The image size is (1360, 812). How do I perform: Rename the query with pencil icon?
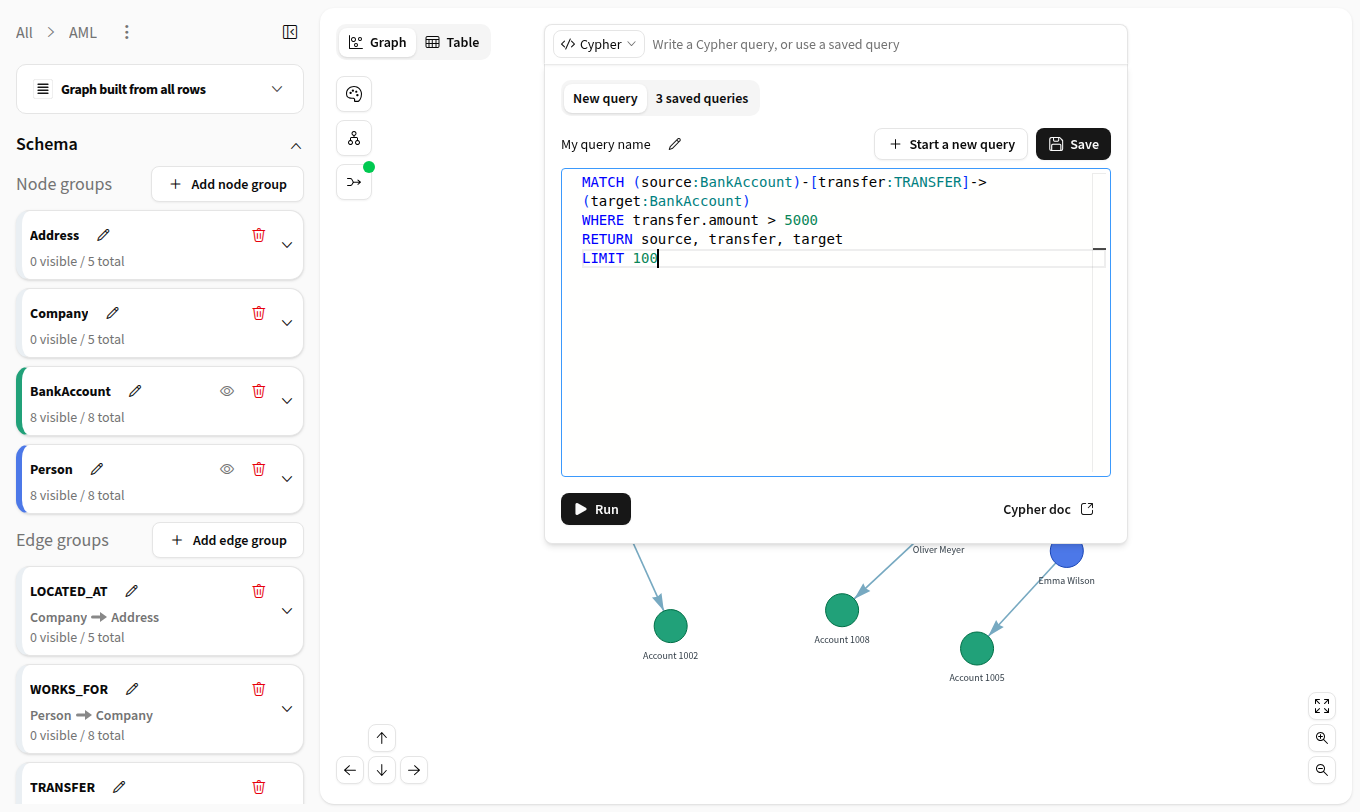tap(675, 144)
